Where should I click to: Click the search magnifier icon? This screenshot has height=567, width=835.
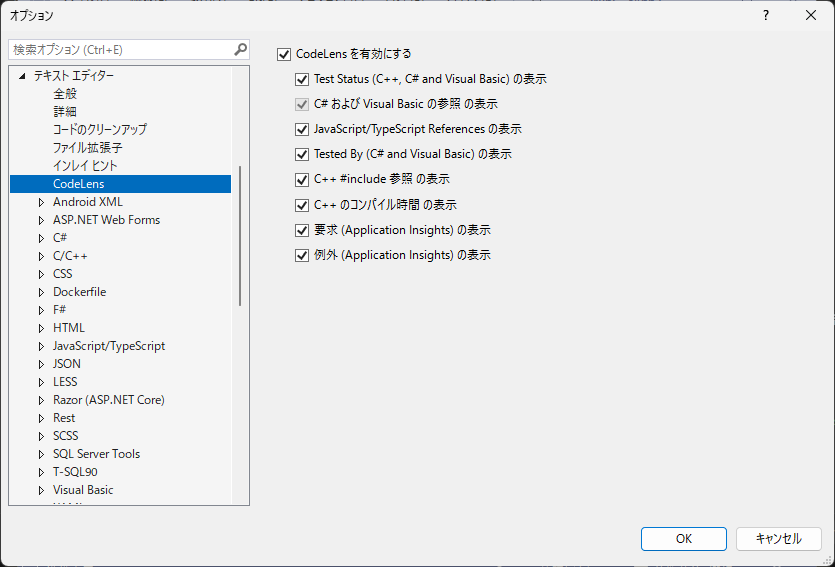coord(240,49)
